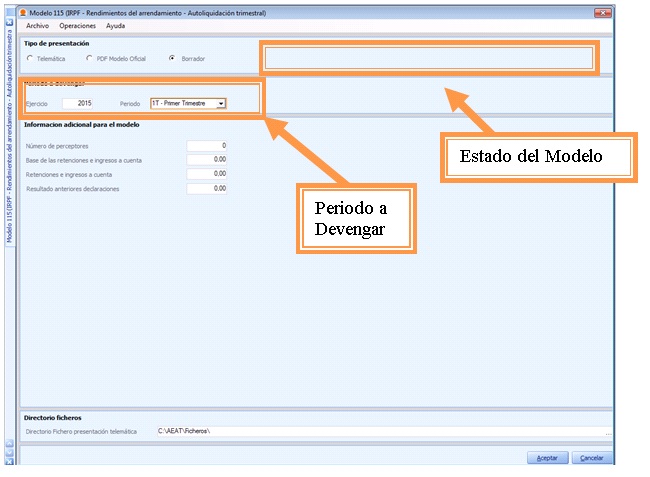Click the Retenciones e ingresos a cuenta field
The width and height of the screenshot is (650, 477).
207,174
